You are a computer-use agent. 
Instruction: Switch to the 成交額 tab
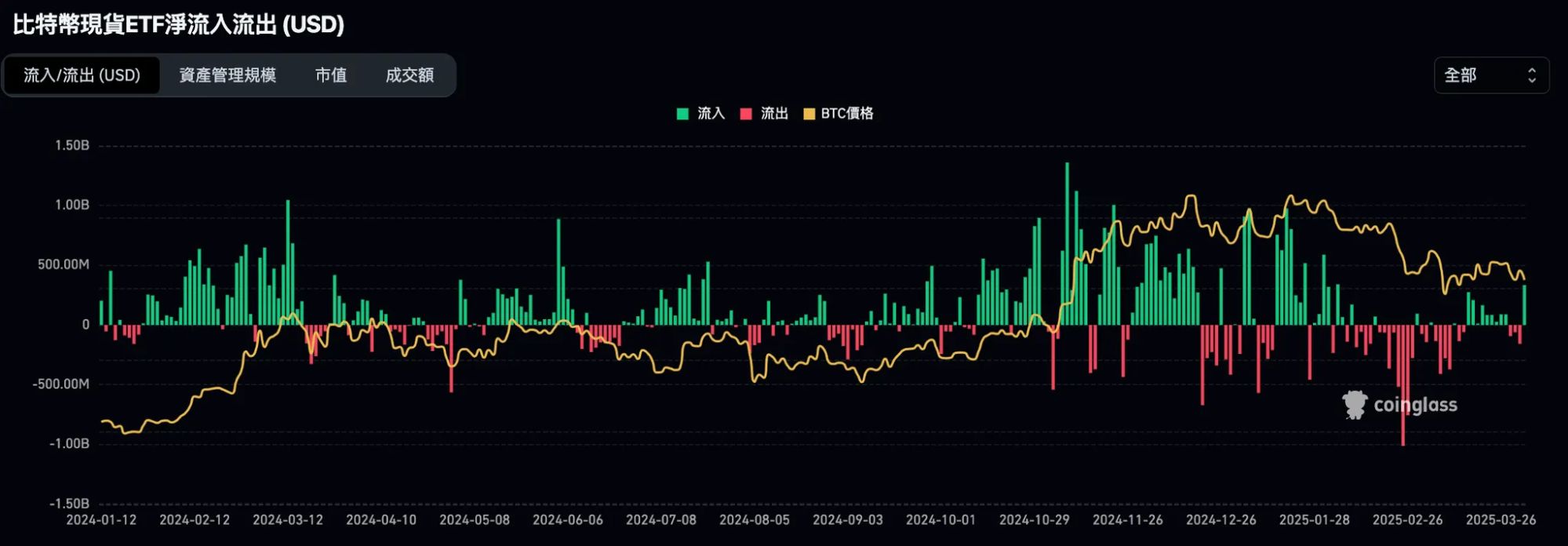pyautogui.click(x=409, y=75)
